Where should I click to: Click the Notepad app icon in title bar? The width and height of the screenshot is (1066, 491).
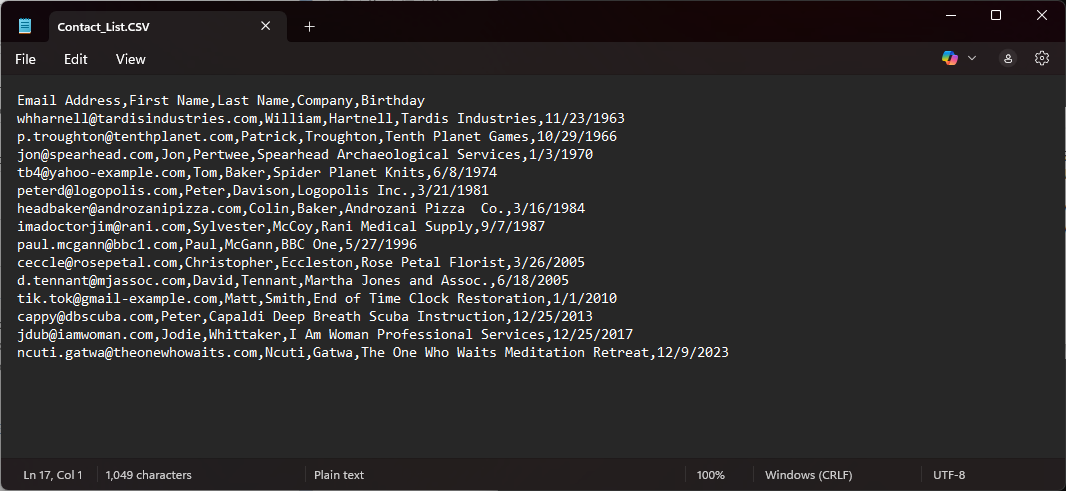[25, 26]
